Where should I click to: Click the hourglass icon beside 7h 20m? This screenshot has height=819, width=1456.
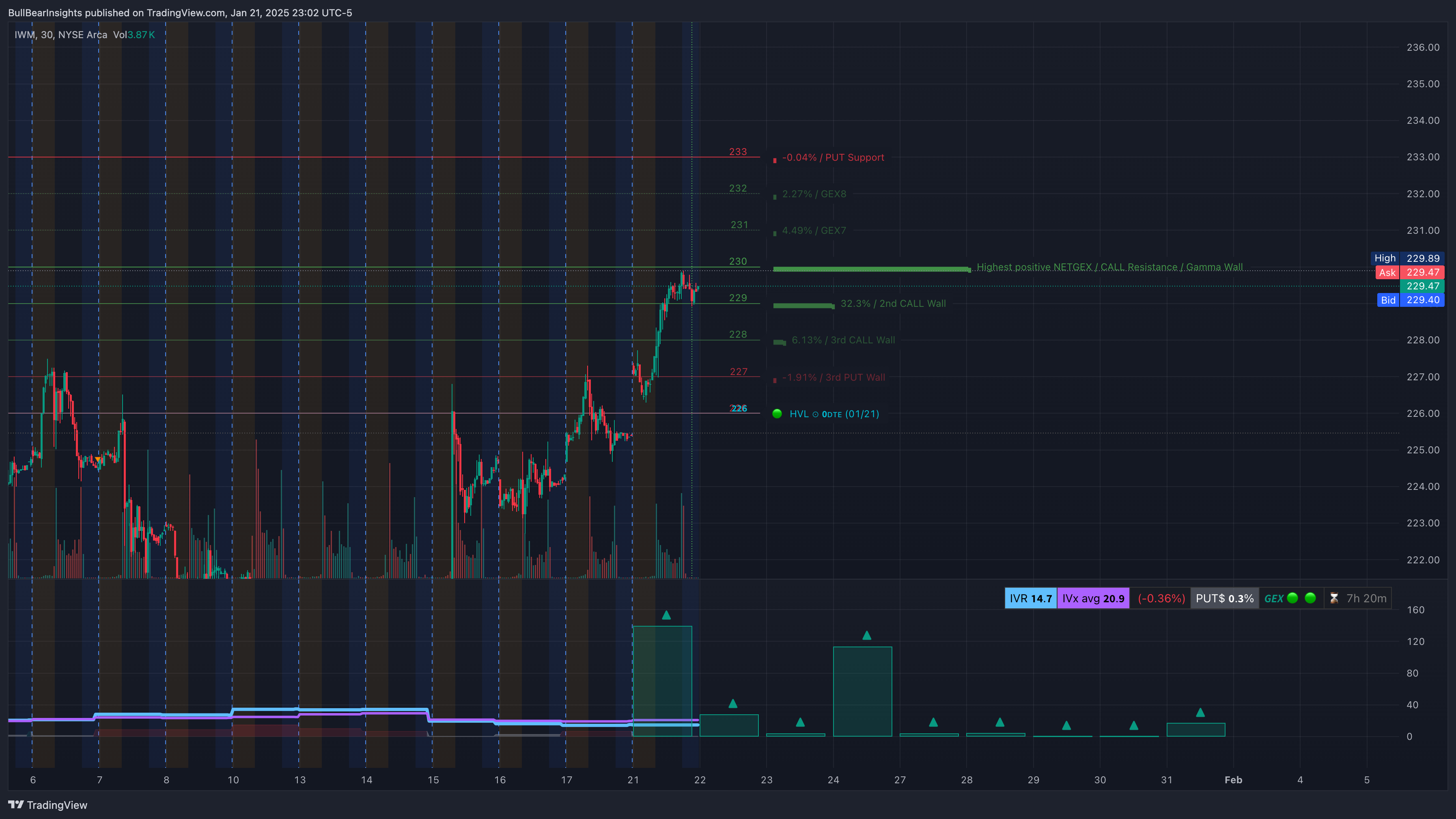pyautogui.click(x=1334, y=598)
